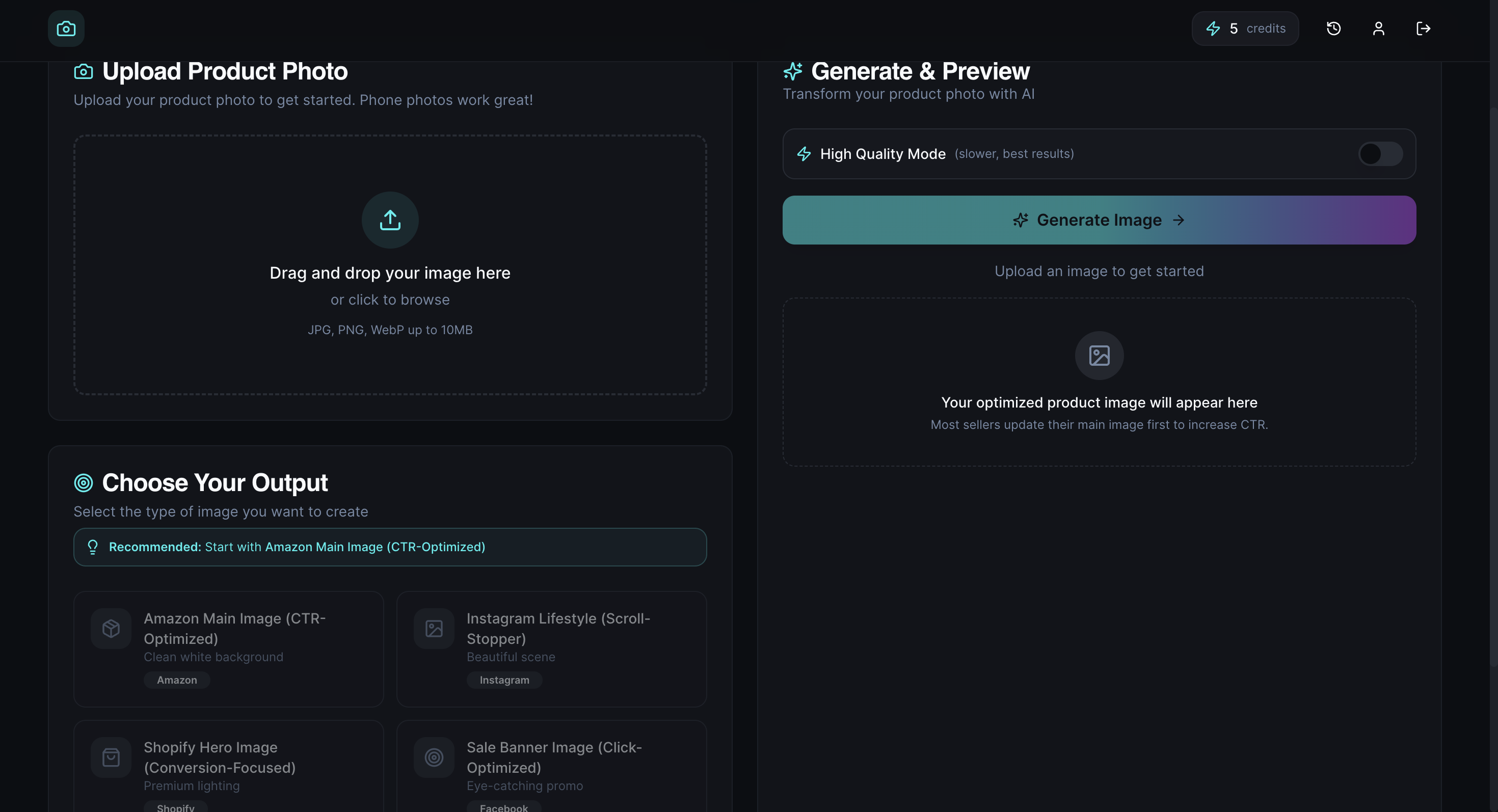This screenshot has height=812, width=1498.
Task: Click the 5 credits badge
Action: [x=1244, y=29]
